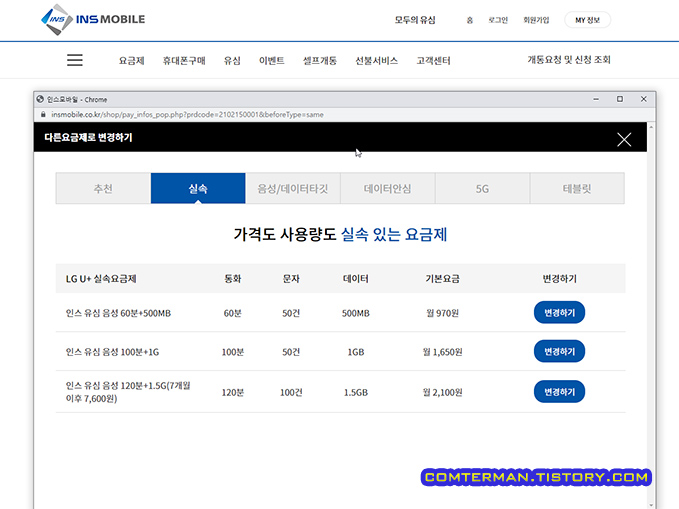The image size is (679, 509).
Task: Open the 음성/데이터타깃 tab
Action: click(293, 188)
